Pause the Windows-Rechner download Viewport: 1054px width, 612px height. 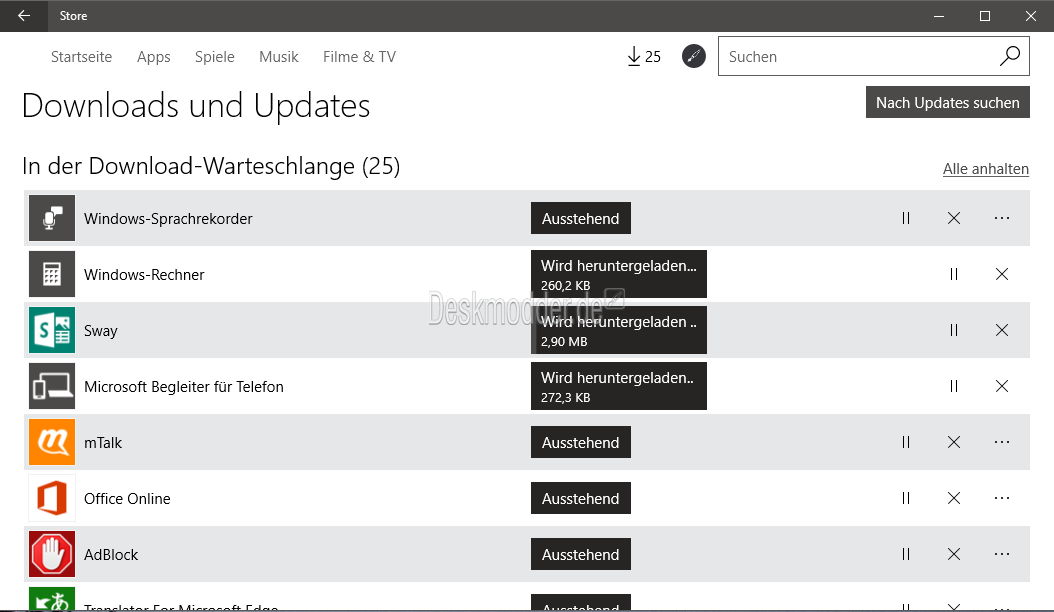click(953, 274)
